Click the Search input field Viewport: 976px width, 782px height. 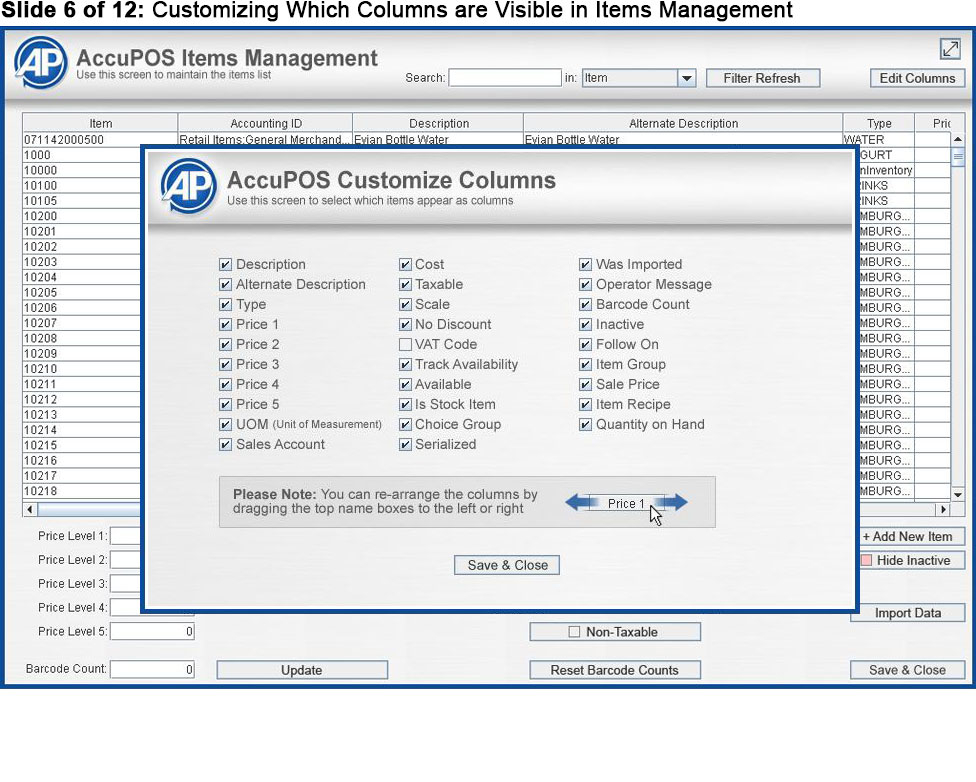pyautogui.click(x=505, y=78)
